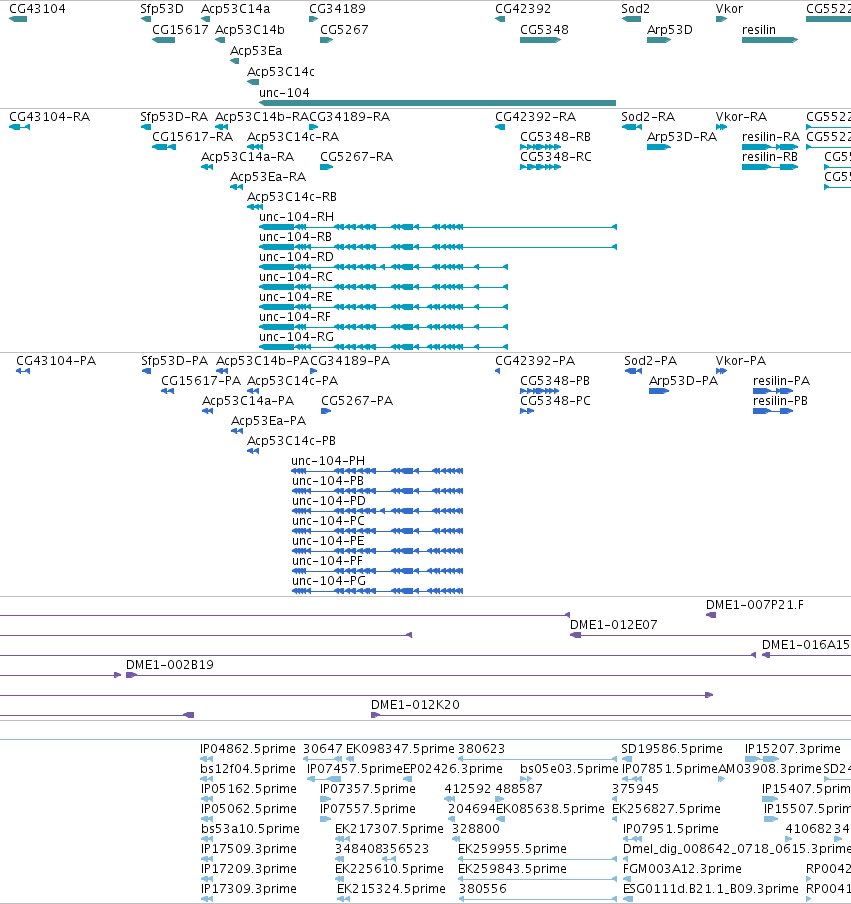Select the Vkor gene label
Screen dimensions: 851x904
pos(729,9)
